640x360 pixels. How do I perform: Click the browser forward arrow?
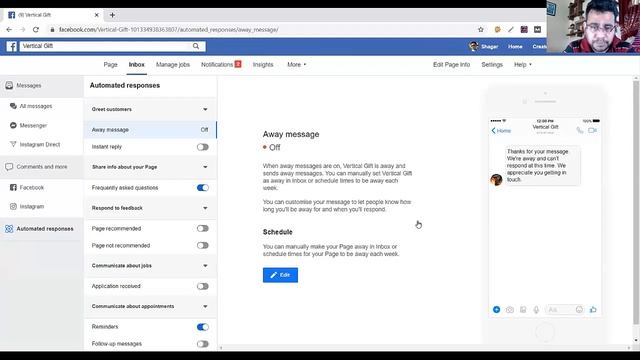pyautogui.click(x=22, y=29)
